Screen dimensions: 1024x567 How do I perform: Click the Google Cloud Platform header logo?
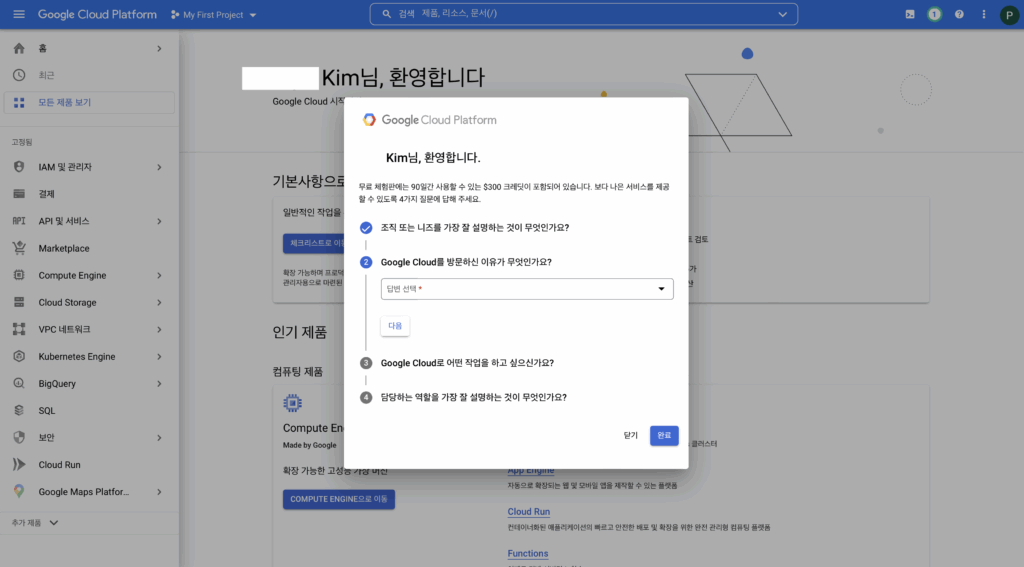[x=97, y=14]
